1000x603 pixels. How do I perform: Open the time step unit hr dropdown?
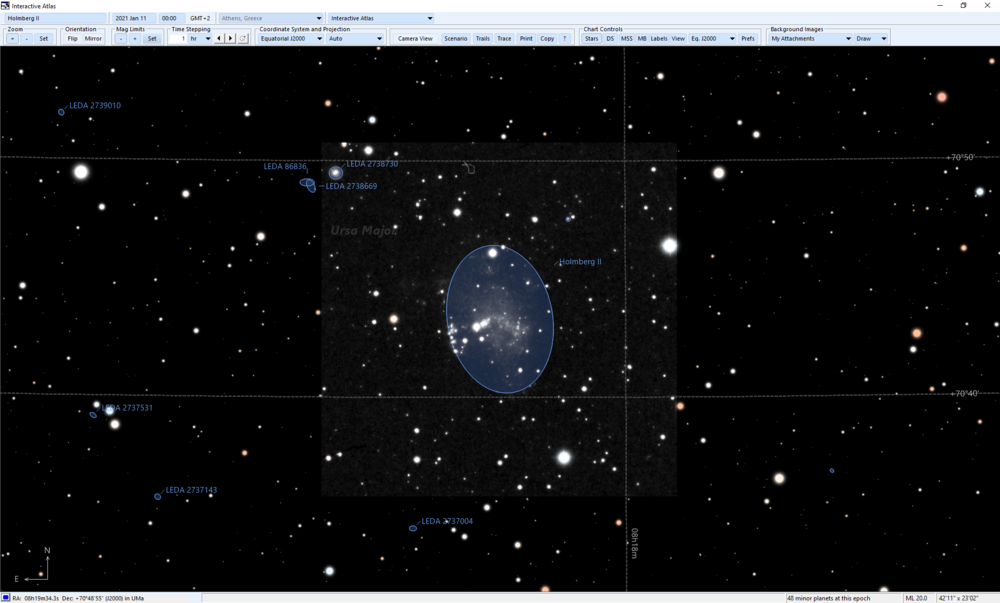click(201, 39)
